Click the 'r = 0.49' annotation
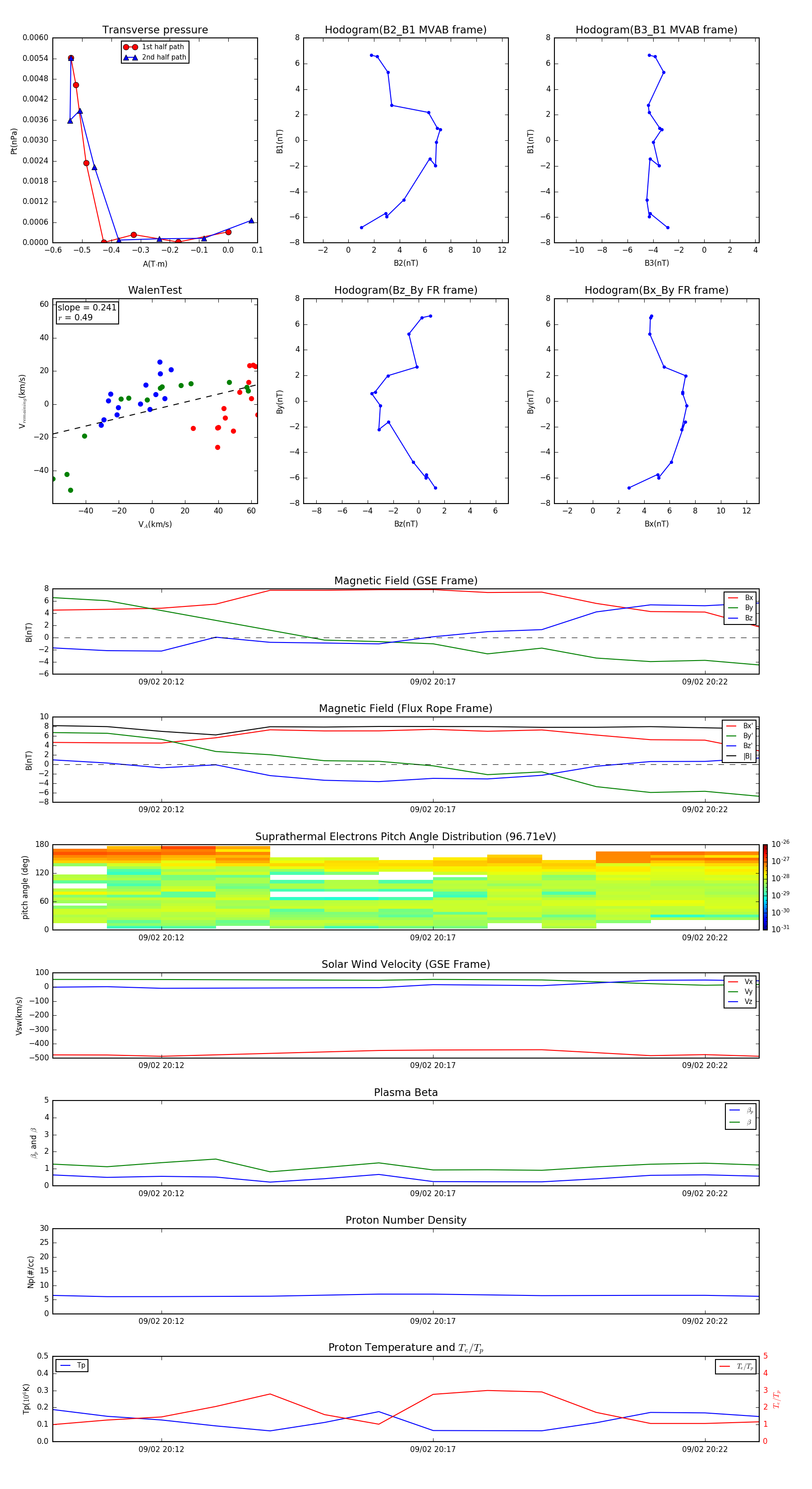The width and height of the screenshot is (812, 1489). click(75, 317)
